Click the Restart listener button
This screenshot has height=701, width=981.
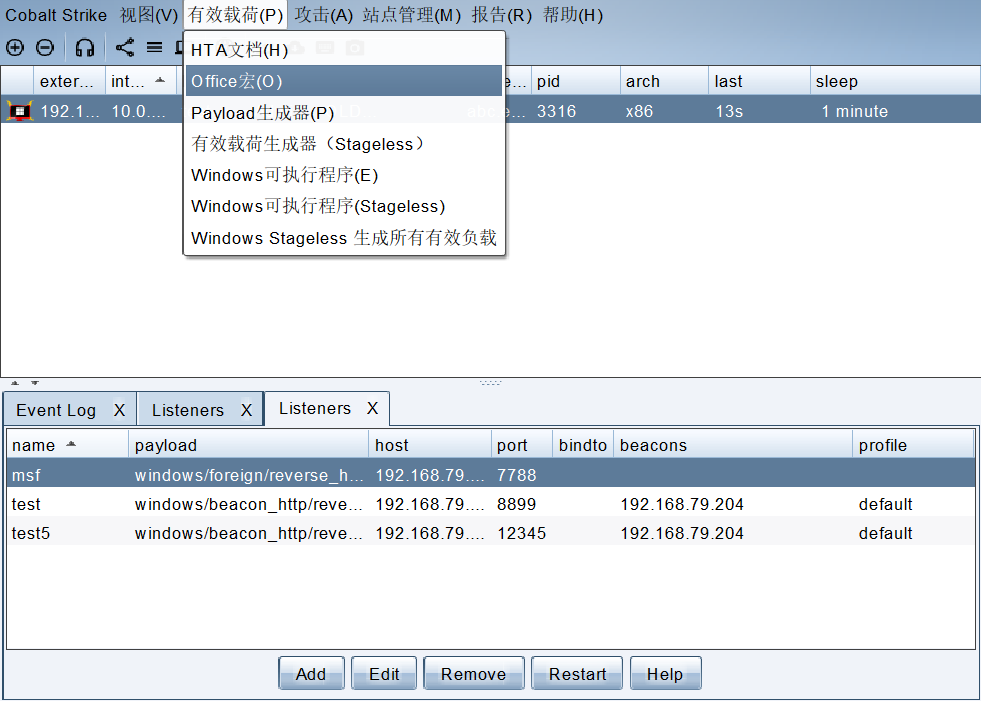577,673
